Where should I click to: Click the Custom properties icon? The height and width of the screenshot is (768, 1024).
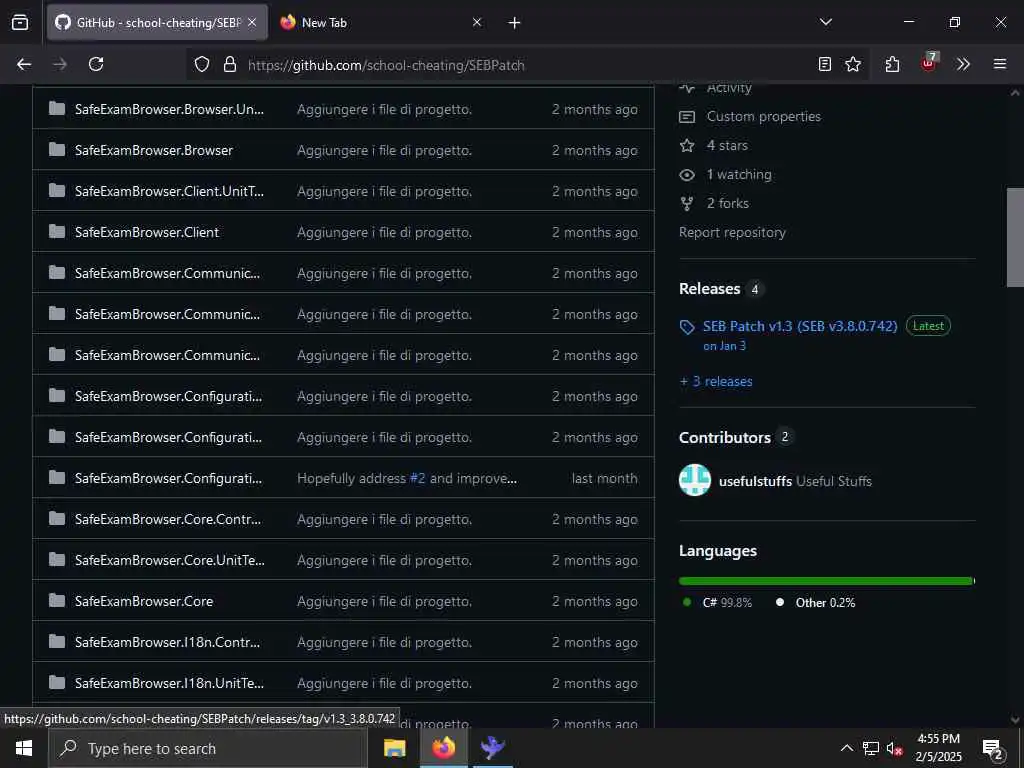click(687, 117)
